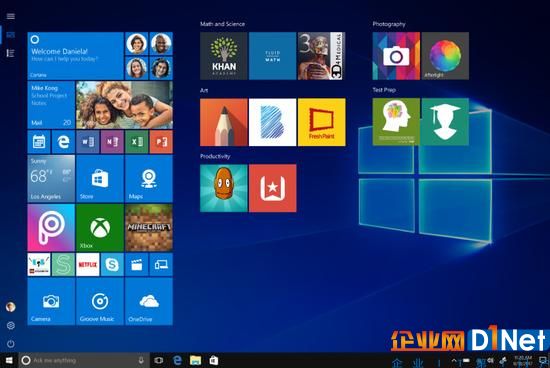Open the green S sway tile
The image size is (550, 368).
(63, 265)
